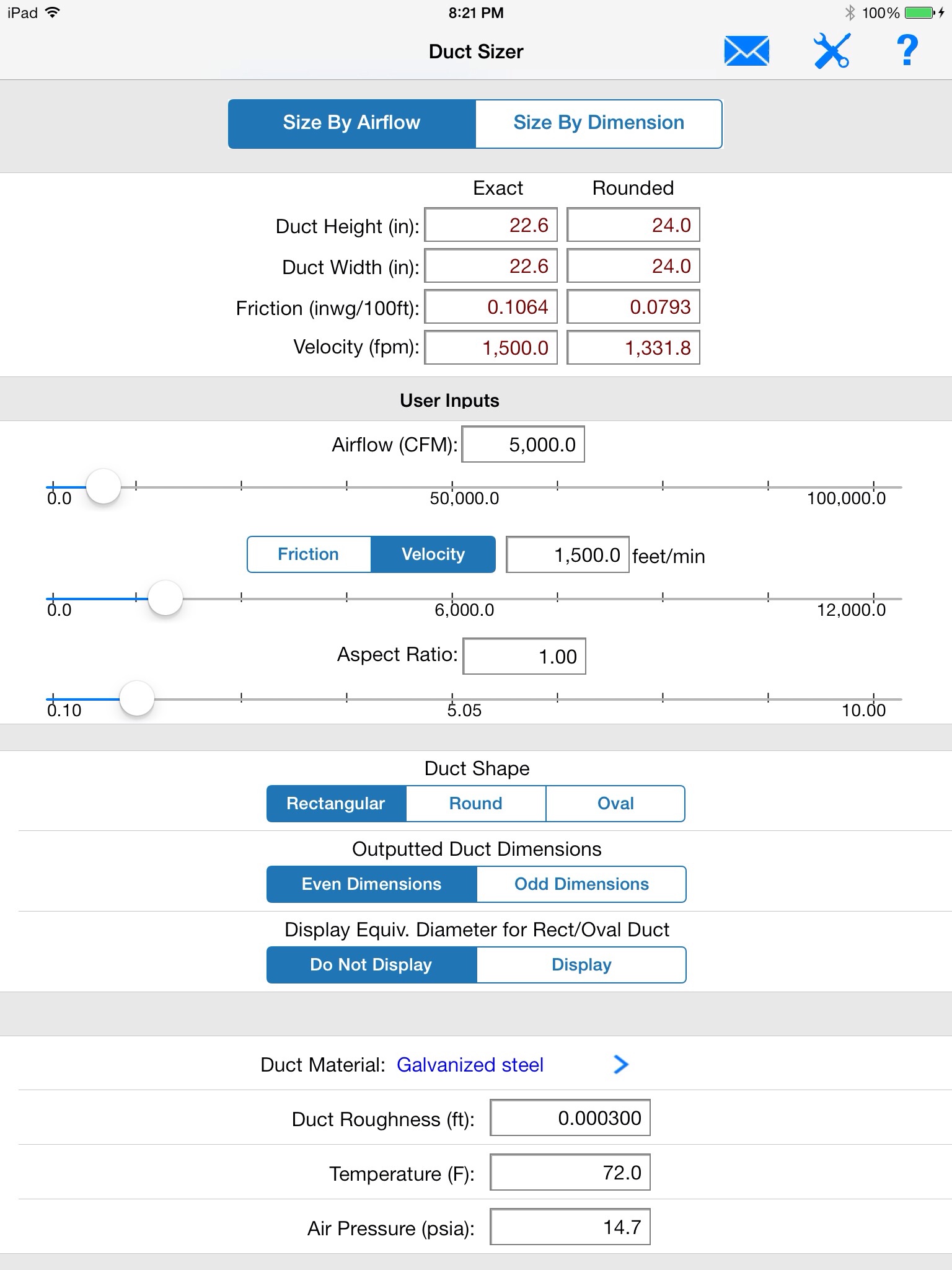Tap the 8:21 PM clock
This screenshot has width=952, height=1270.
click(x=476, y=13)
